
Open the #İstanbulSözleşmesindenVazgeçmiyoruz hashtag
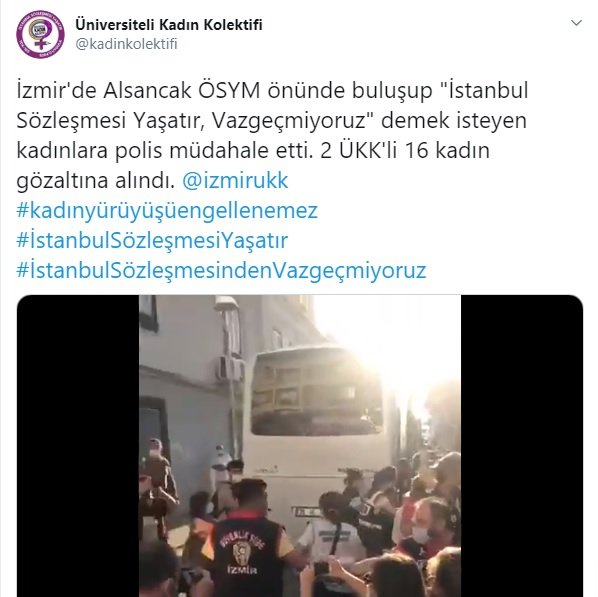click(221, 270)
